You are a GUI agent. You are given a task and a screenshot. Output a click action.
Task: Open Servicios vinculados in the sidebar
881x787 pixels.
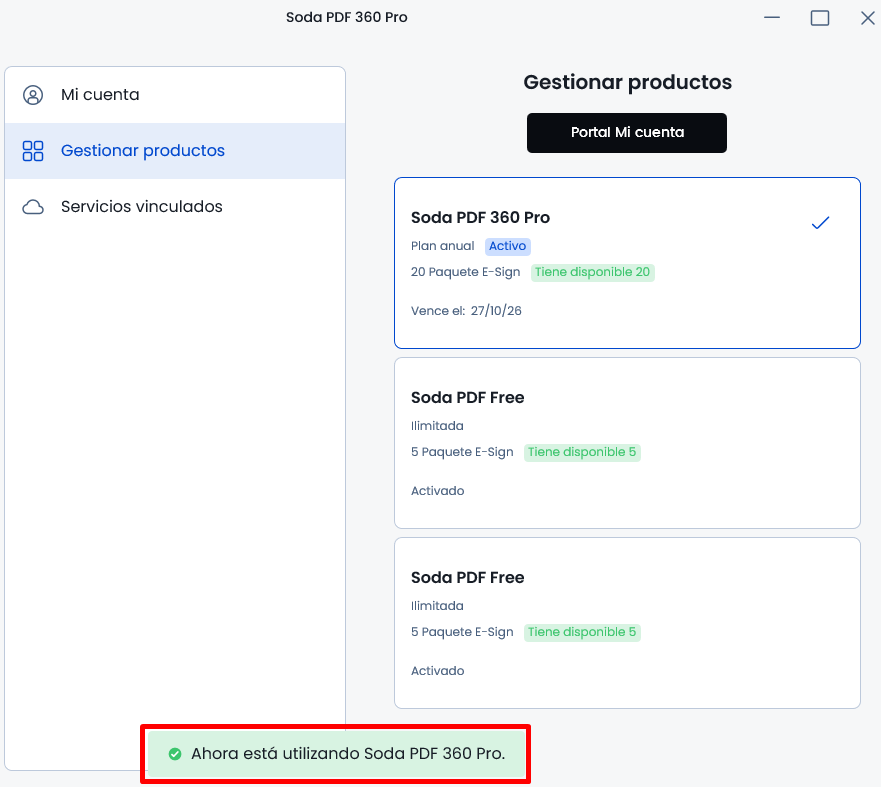[x=175, y=207]
